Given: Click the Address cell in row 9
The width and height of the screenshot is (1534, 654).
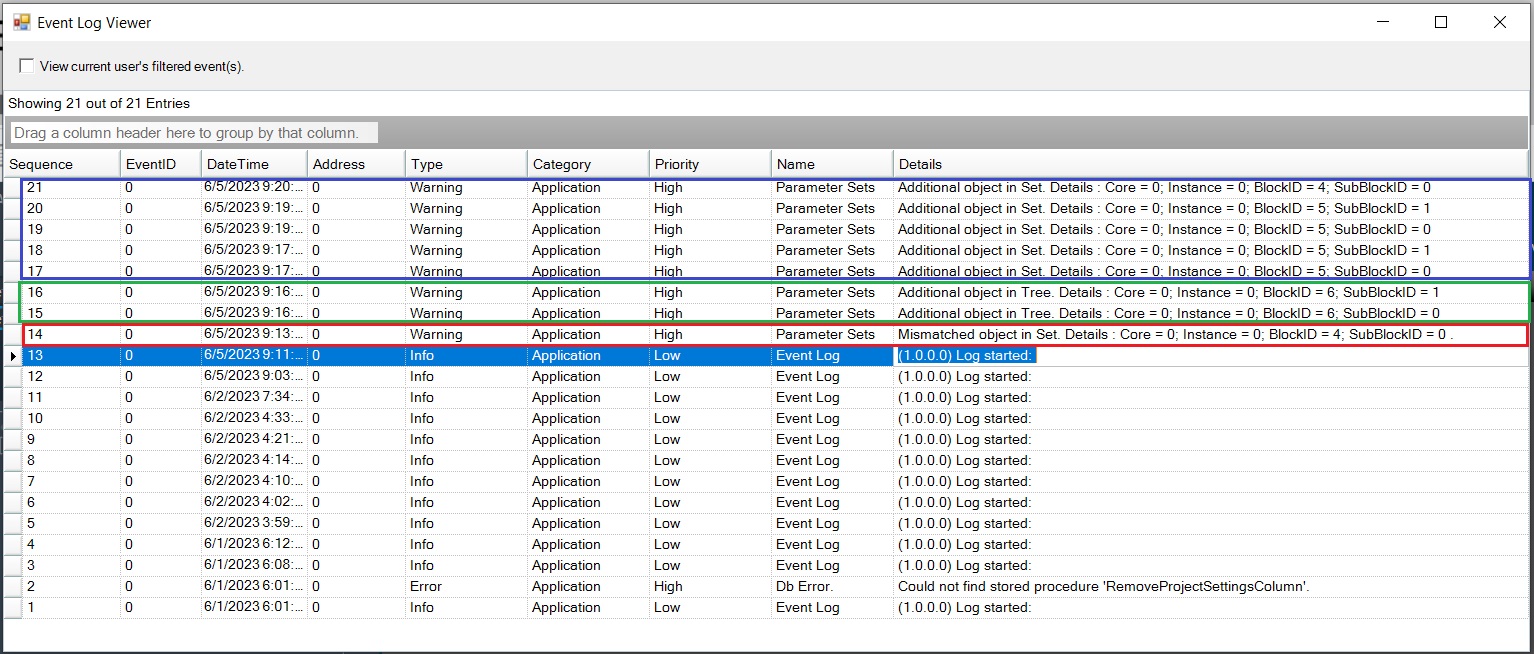Looking at the screenshot, I should tap(356, 439).
